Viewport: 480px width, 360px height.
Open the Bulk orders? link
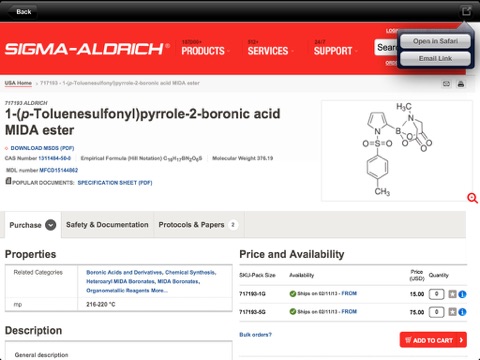coord(255,334)
